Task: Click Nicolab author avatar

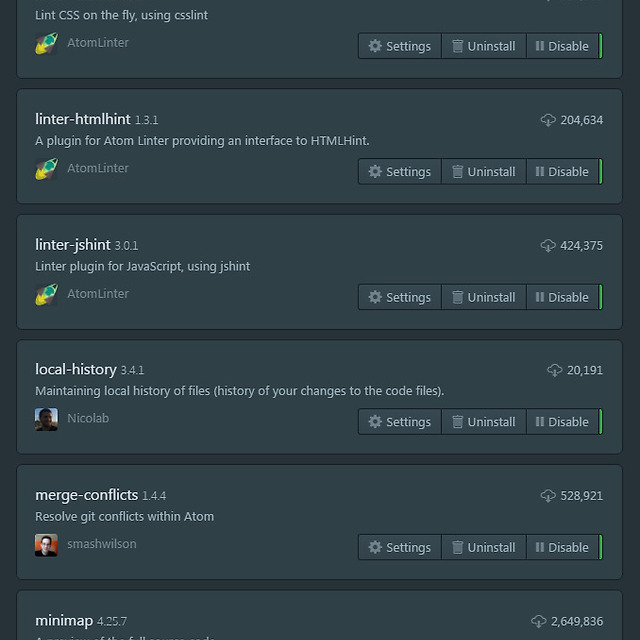Action: (x=46, y=419)
